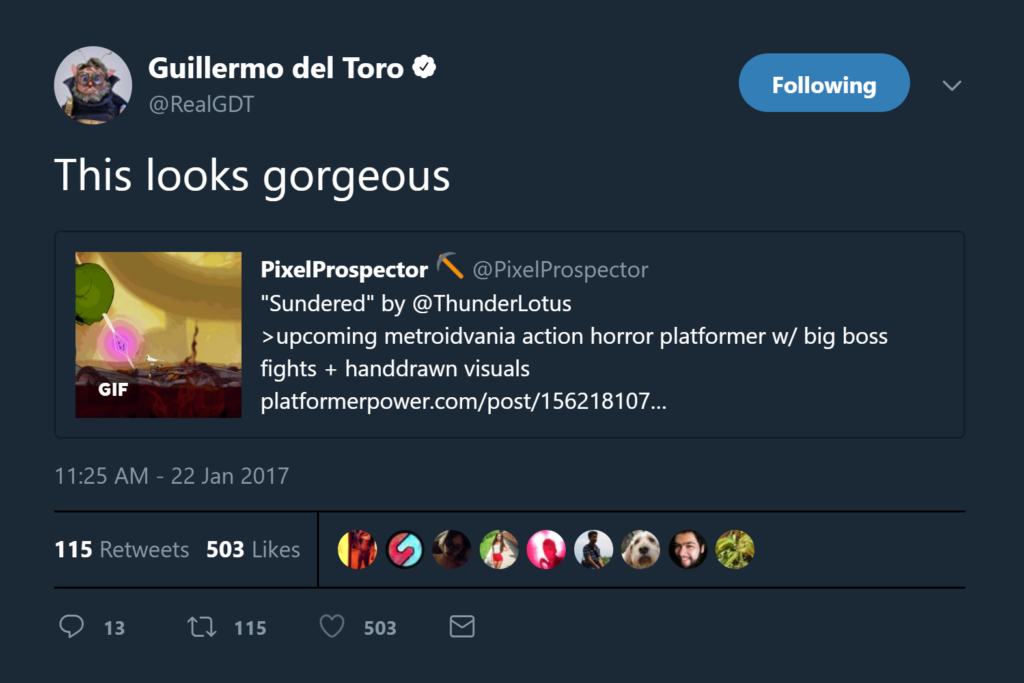Click the first liker's avatar
This screenshot has height=683, width=1024.
(x=358, y=549)
